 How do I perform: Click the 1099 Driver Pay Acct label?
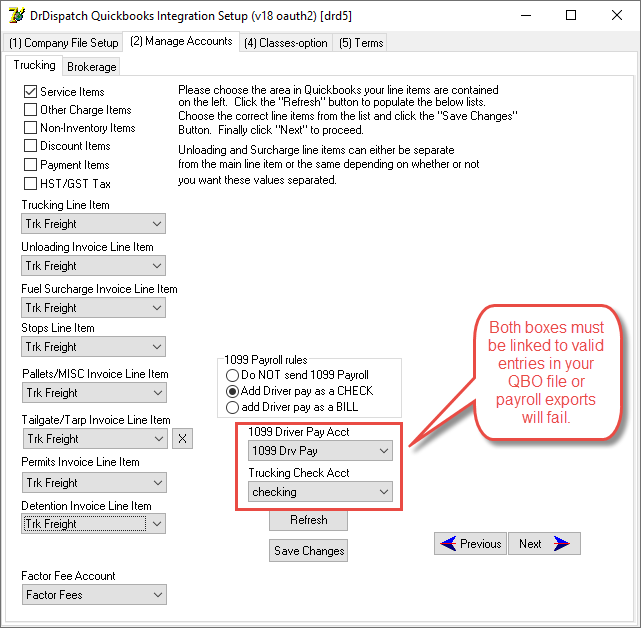(x=299, y=432)
